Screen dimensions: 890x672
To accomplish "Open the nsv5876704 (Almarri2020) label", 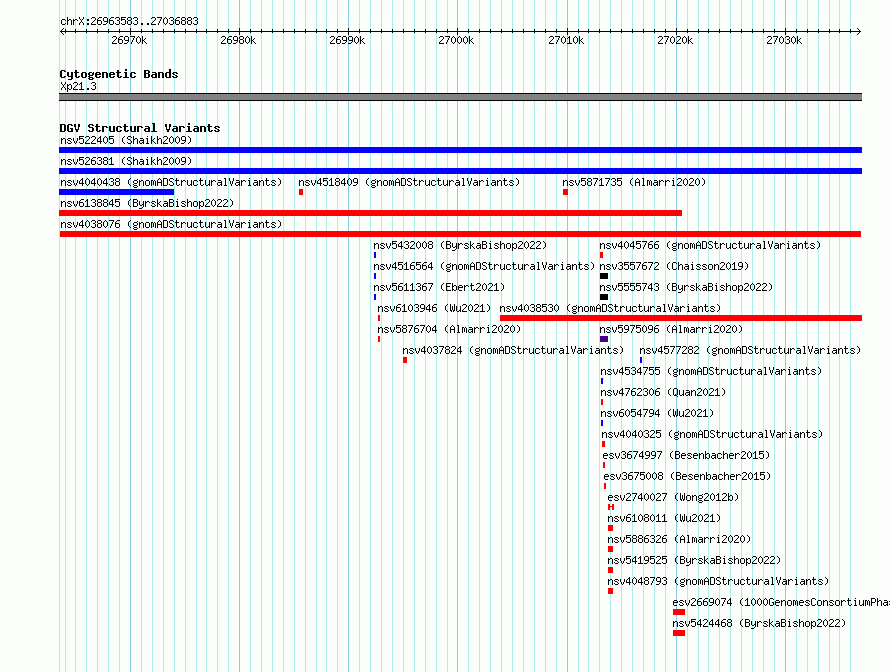I will click(x=449, y=329).
